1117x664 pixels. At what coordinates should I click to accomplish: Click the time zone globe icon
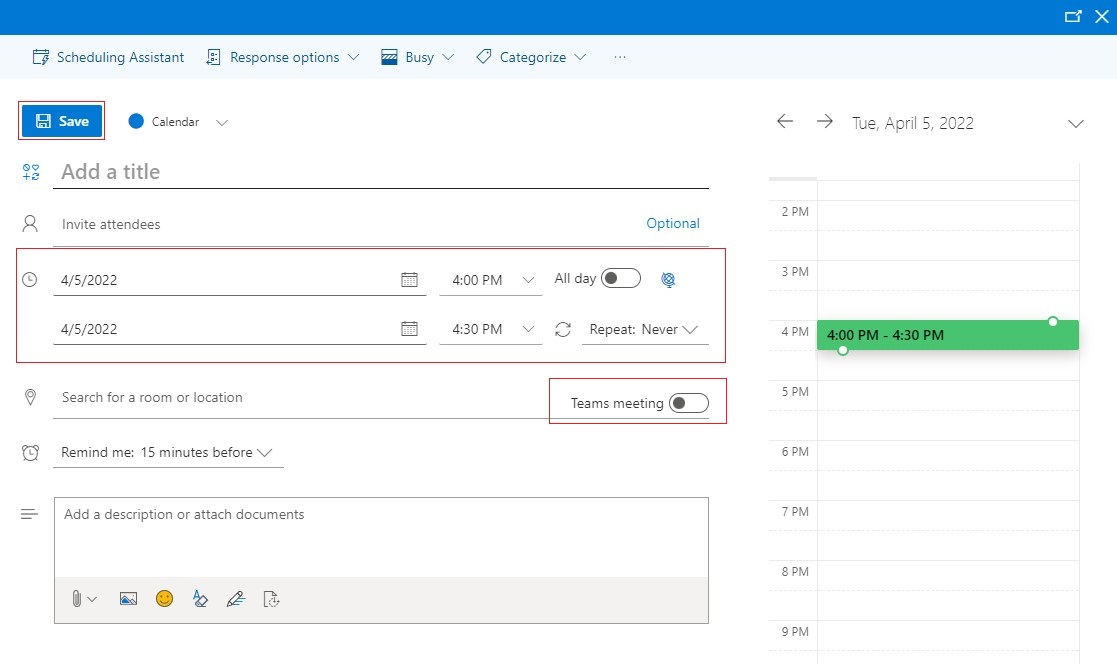coord(668,280)
